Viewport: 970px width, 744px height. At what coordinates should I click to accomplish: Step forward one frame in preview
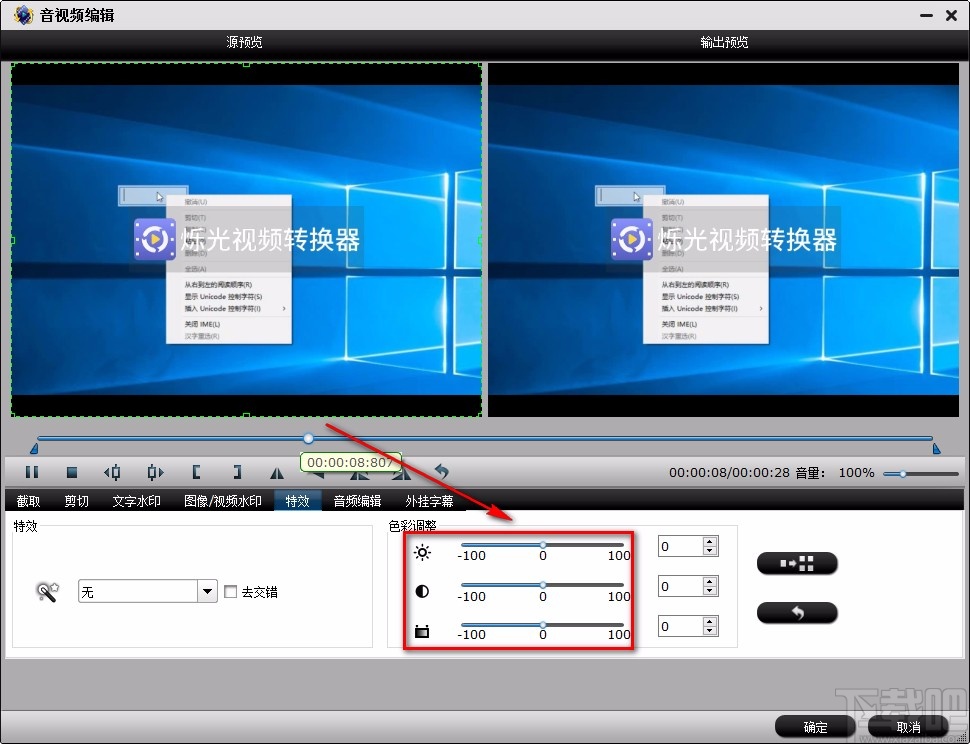tap(155, 471)
